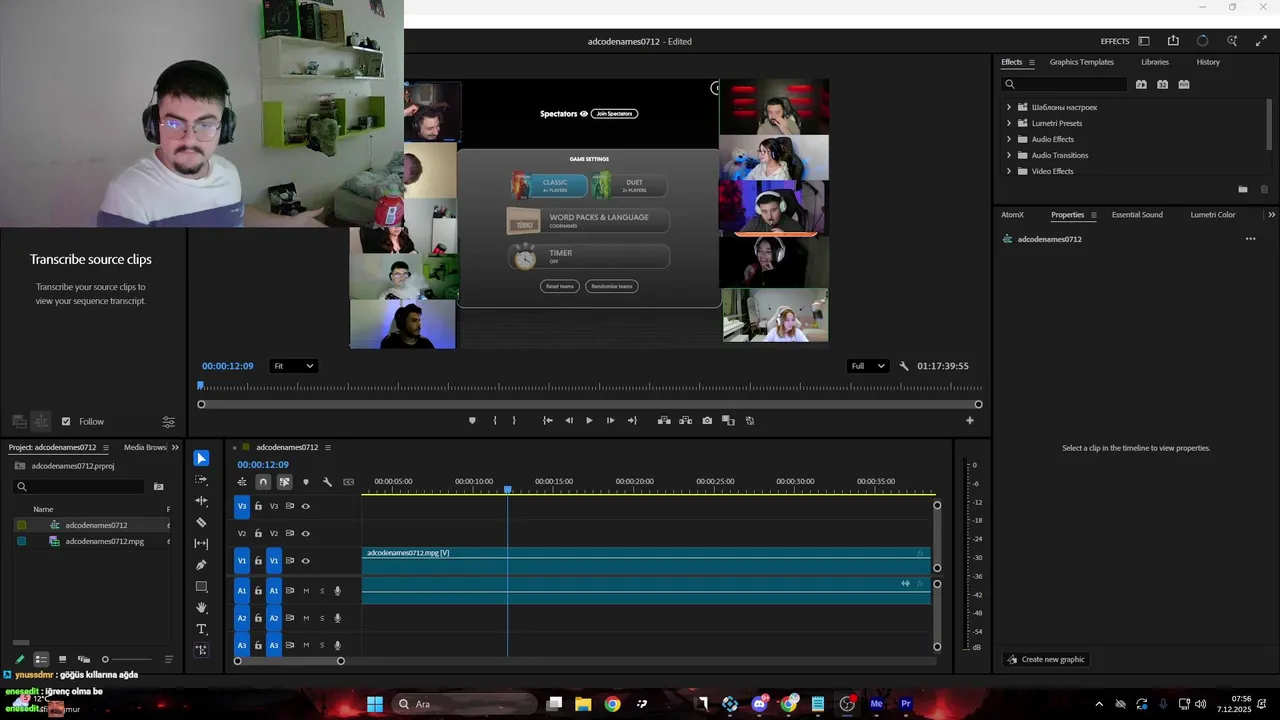
Task: Play the Program Monitor sequence
Action: point(589,421)
